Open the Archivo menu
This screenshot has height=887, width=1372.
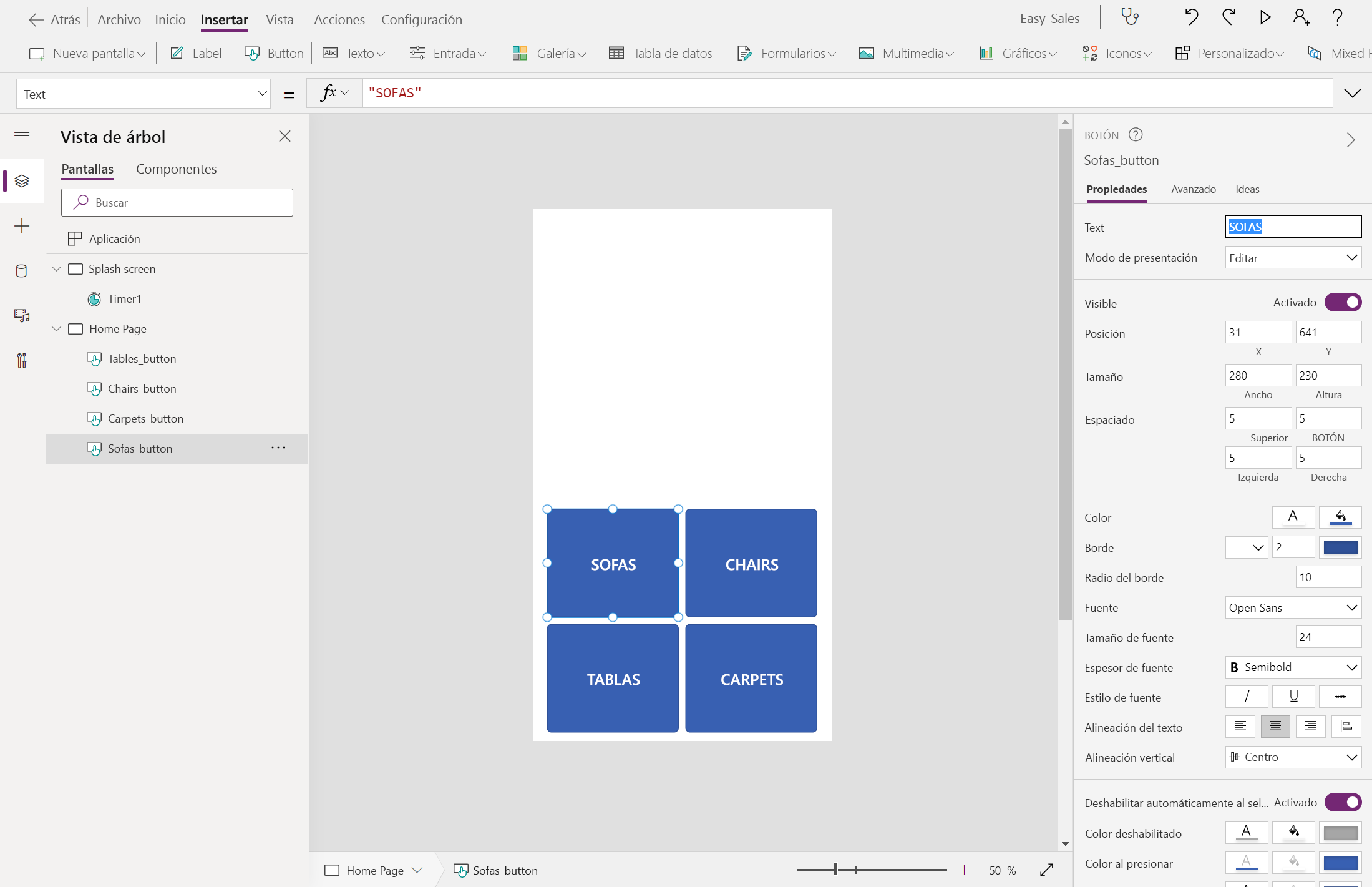(x=119, y=19)
